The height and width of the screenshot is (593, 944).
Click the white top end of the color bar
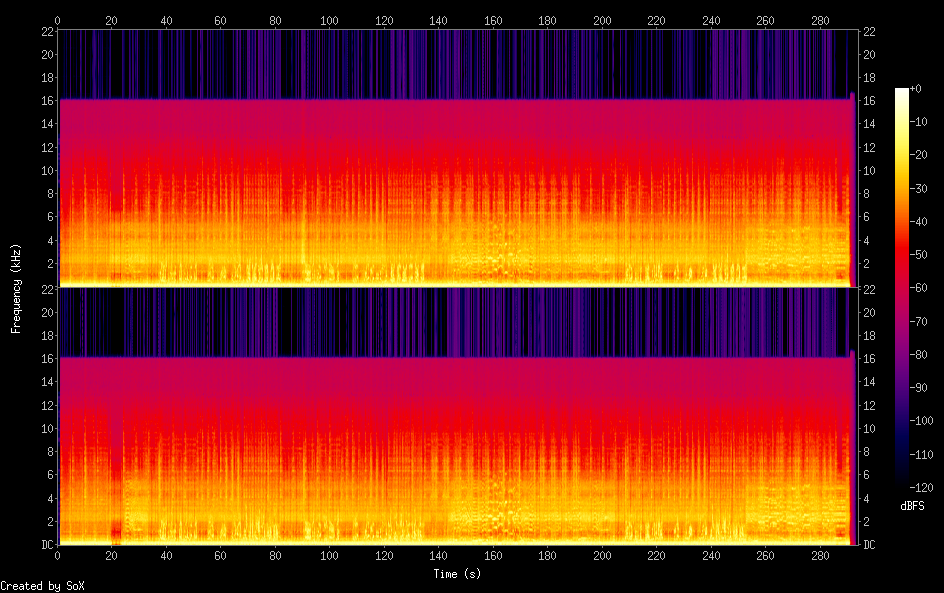[902, 92]
